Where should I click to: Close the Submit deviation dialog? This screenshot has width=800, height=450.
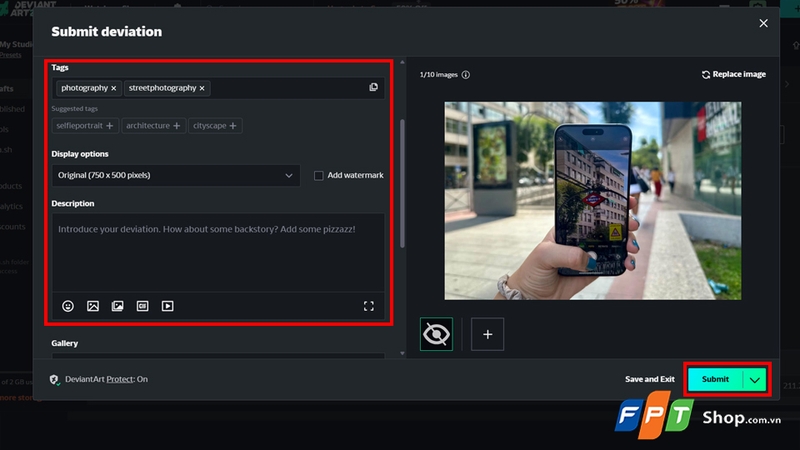pos(763,23)
